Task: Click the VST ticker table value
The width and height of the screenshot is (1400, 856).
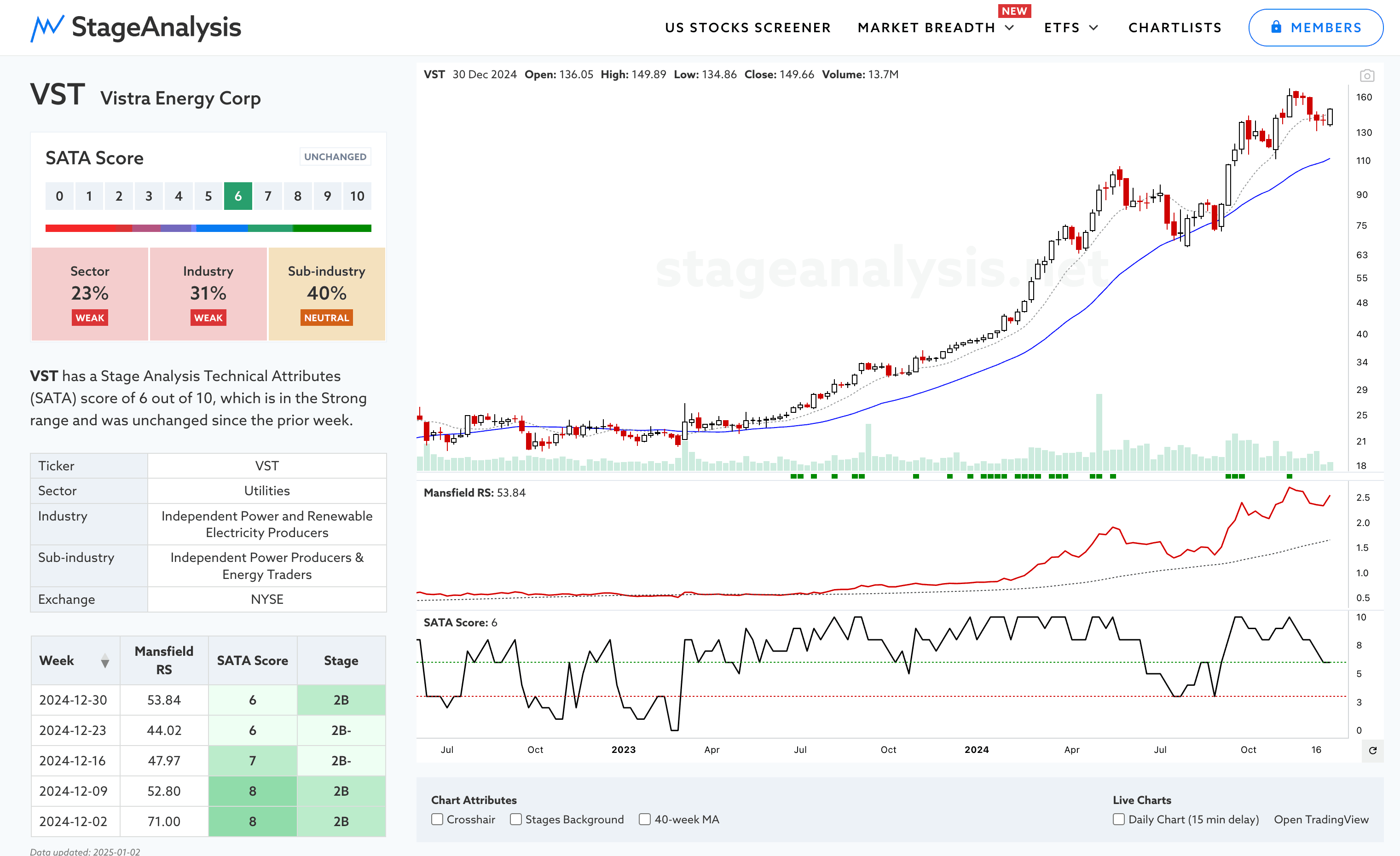Action: click(x=267, y=466)
